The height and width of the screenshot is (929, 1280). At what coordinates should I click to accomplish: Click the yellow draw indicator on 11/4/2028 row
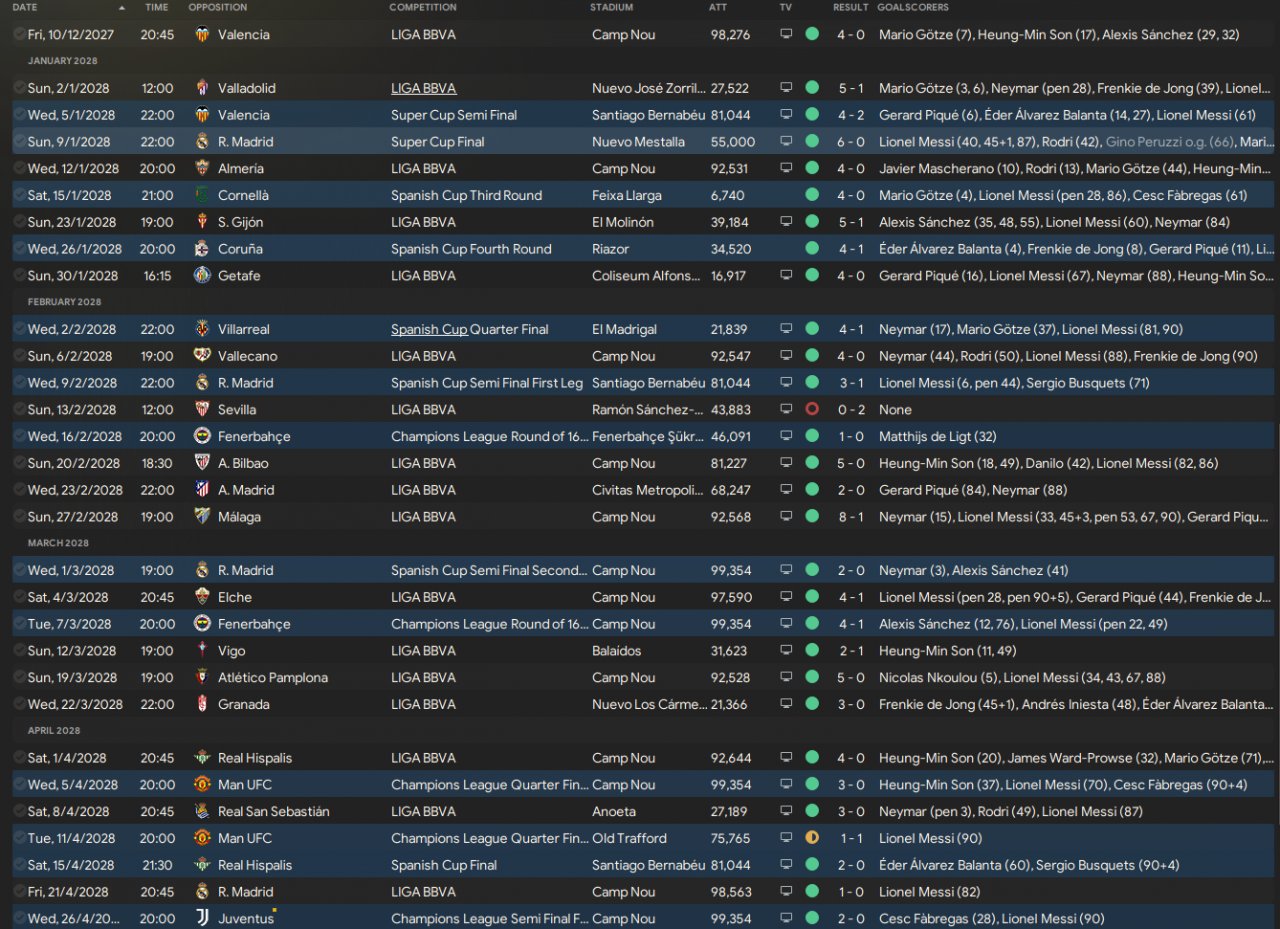click(812, 838)
